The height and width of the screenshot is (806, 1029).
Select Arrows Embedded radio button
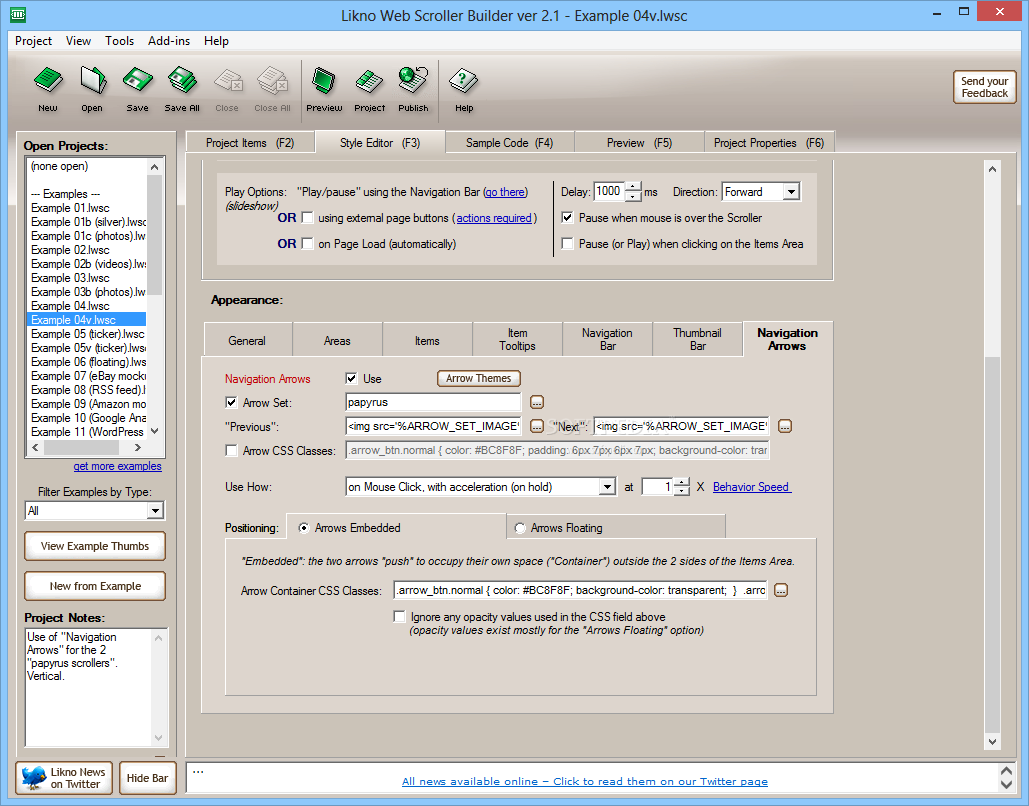tap(304, 528)
